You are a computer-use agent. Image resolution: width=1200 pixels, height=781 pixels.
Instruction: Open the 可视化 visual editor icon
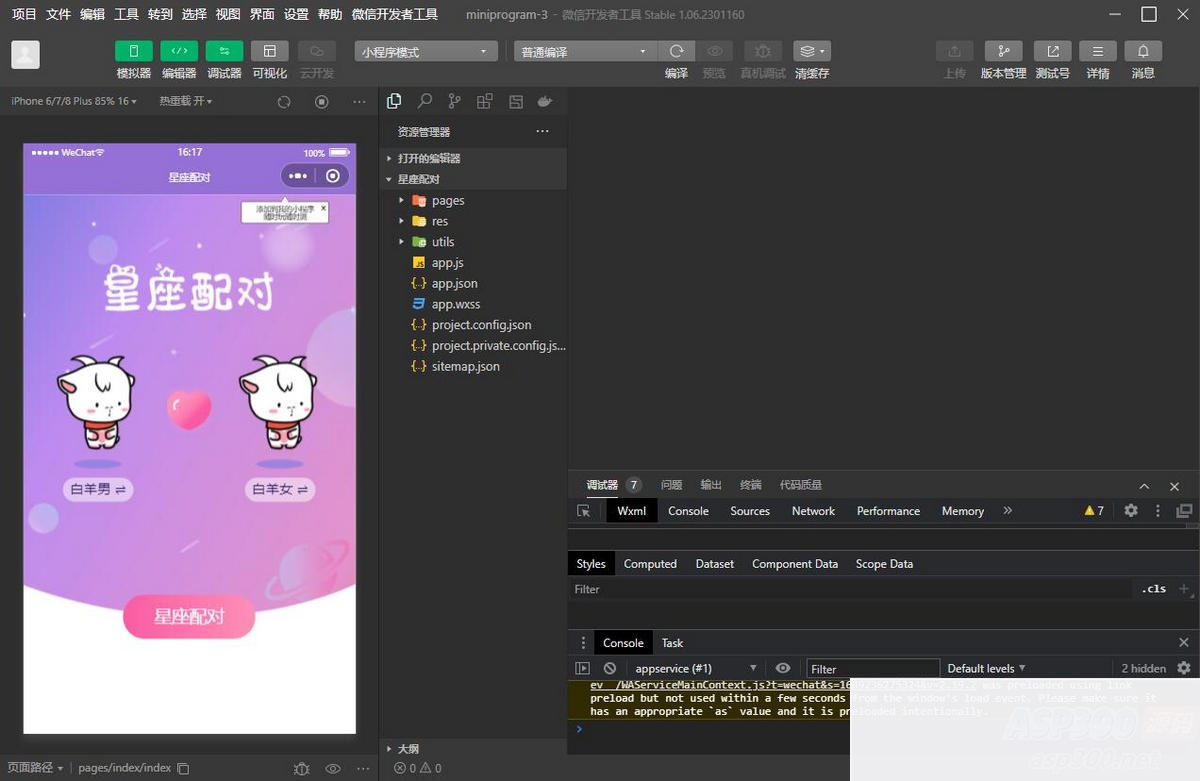click(269, 50)
